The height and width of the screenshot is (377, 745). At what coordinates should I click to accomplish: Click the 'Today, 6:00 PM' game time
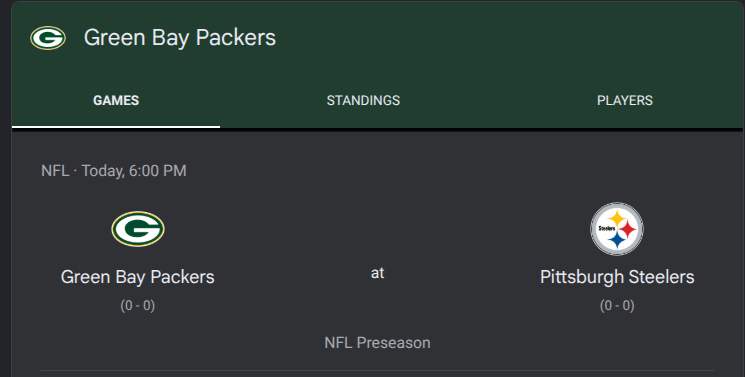click(134, 171)
